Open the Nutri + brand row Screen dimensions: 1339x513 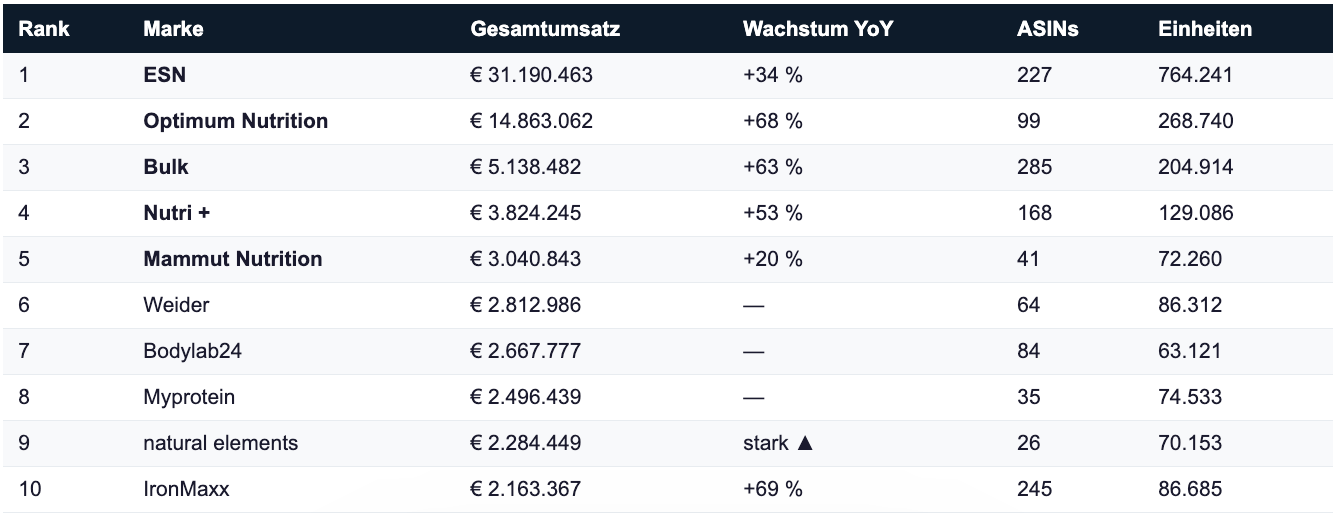point(176,213)
